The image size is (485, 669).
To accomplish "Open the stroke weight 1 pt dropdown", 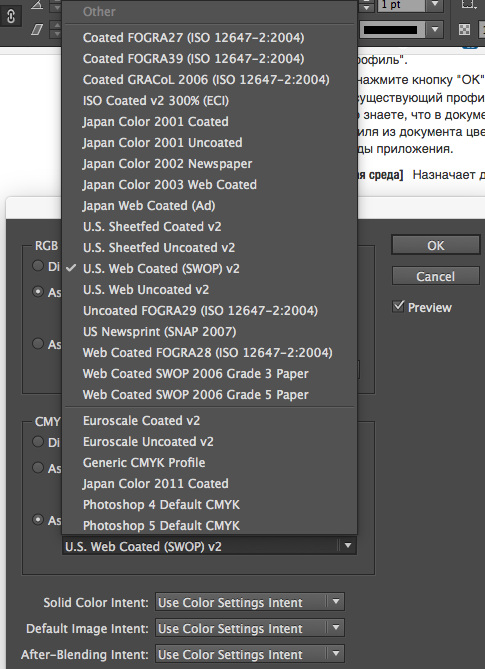I will [x=435, y=5].
